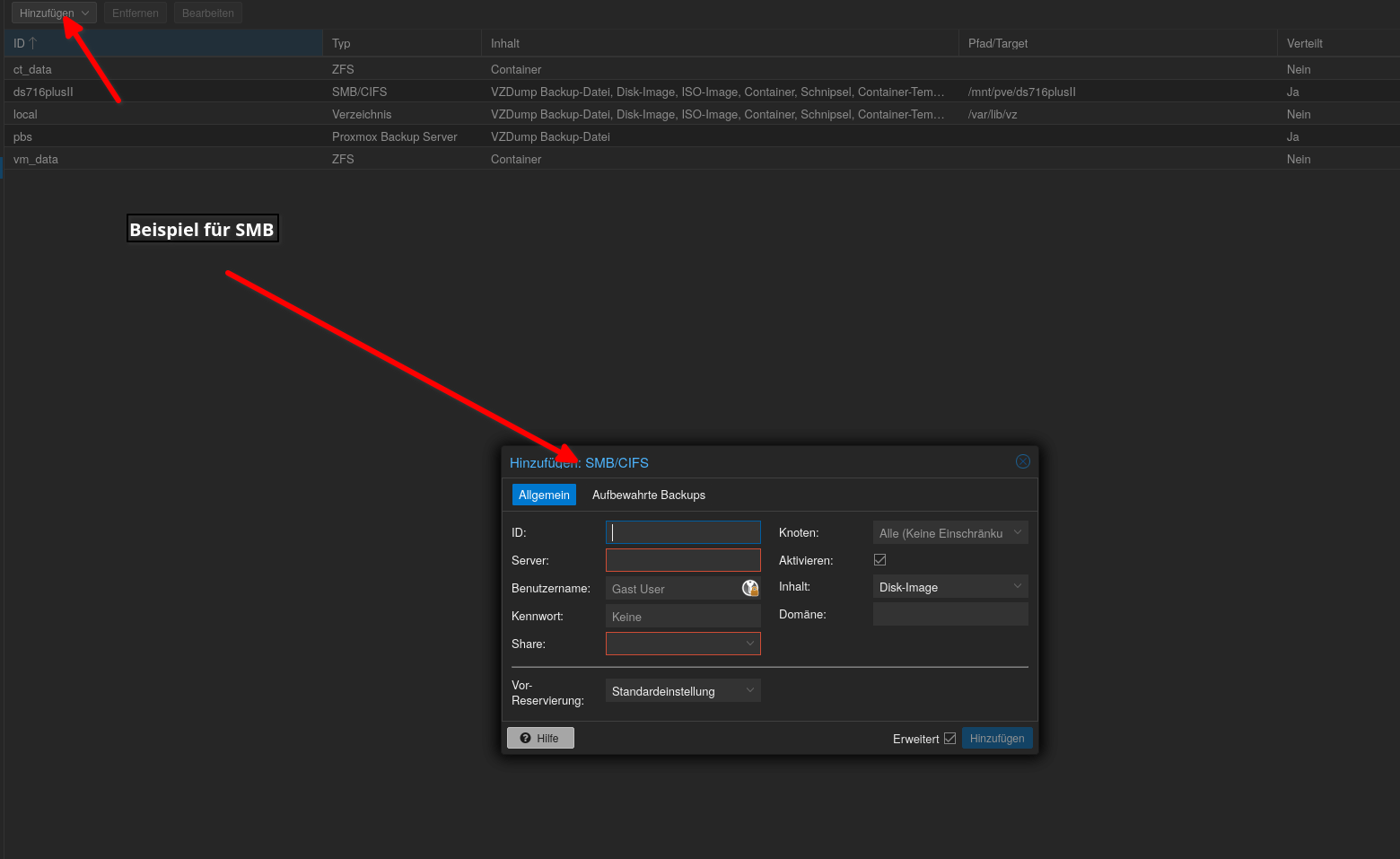Image resolution: width=1400 pixels, height=859 pixels.
Task: Focus the ID text field
Action: 682,532
